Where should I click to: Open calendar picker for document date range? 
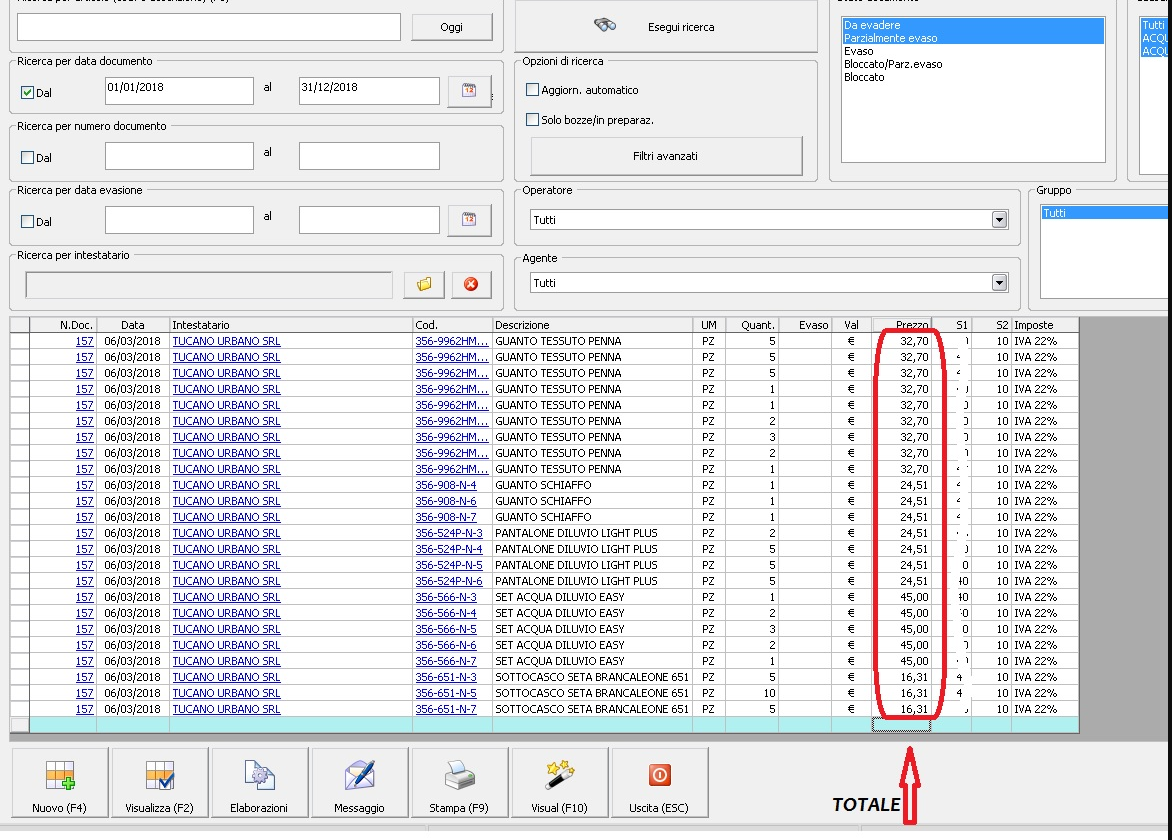point(469,91)
